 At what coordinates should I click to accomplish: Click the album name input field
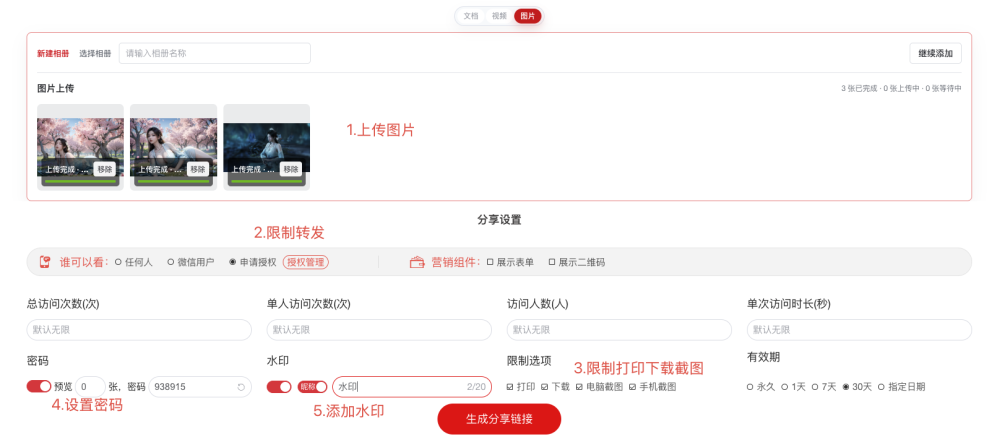click(215, 54)
